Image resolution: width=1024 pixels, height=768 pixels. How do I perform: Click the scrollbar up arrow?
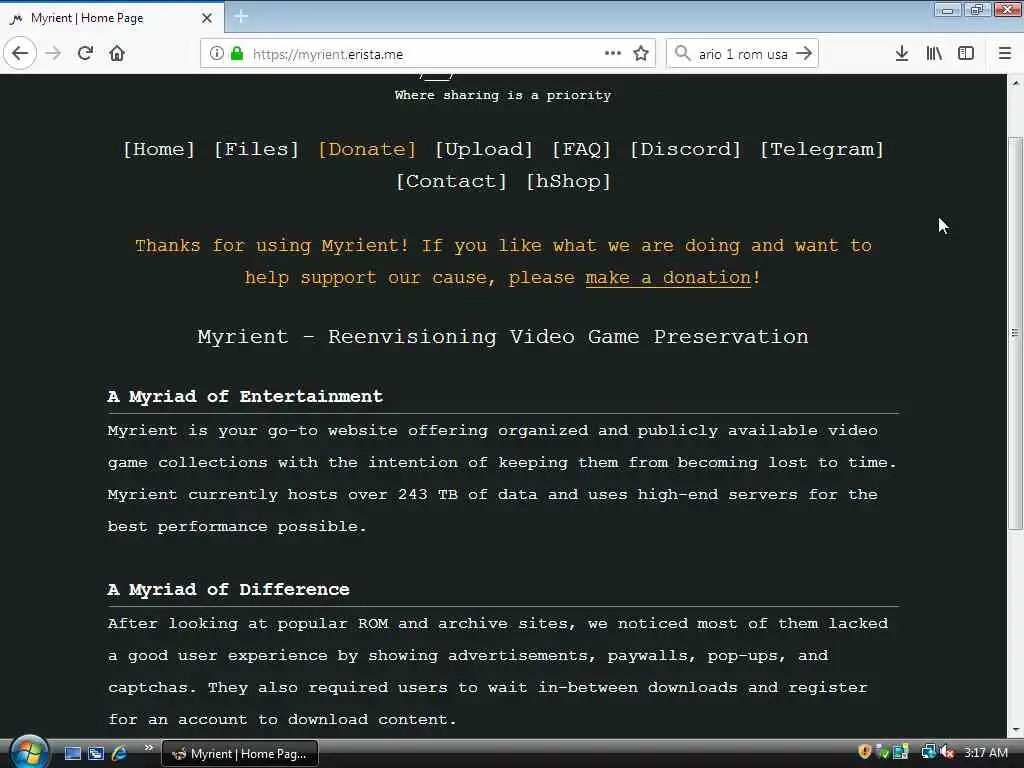point(1015,83)
